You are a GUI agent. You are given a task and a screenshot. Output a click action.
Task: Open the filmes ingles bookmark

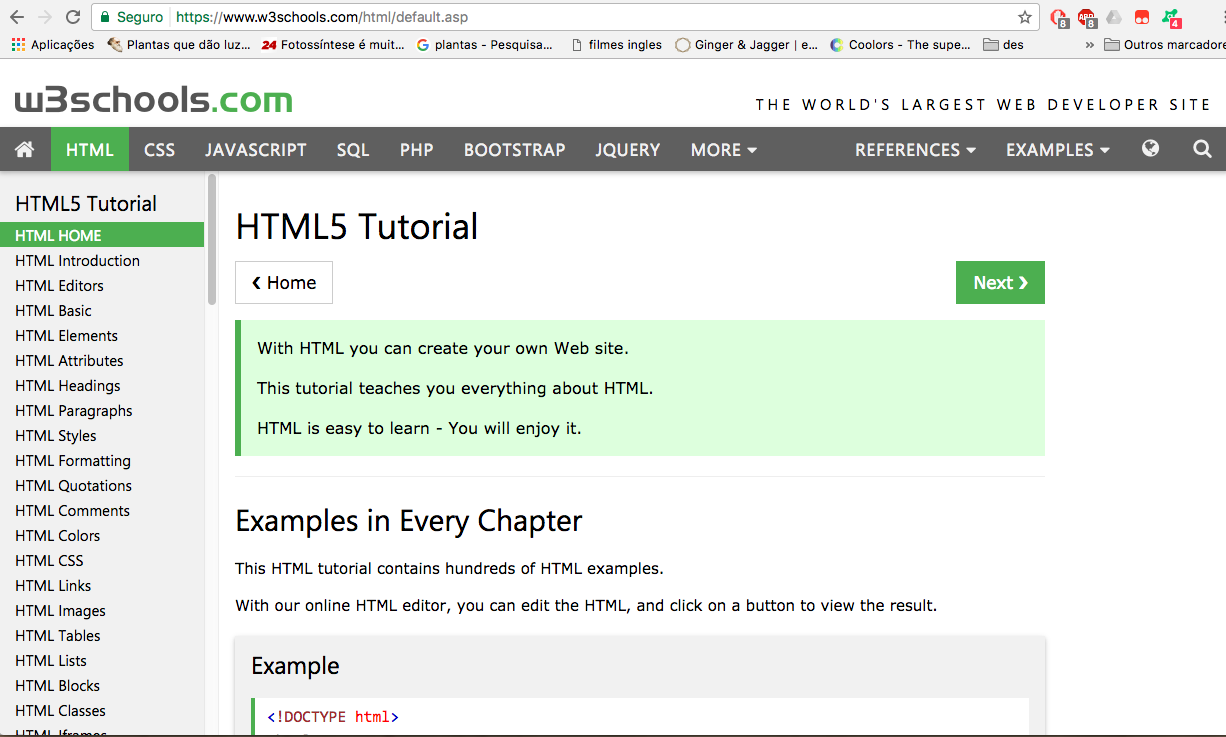(615, 45)
